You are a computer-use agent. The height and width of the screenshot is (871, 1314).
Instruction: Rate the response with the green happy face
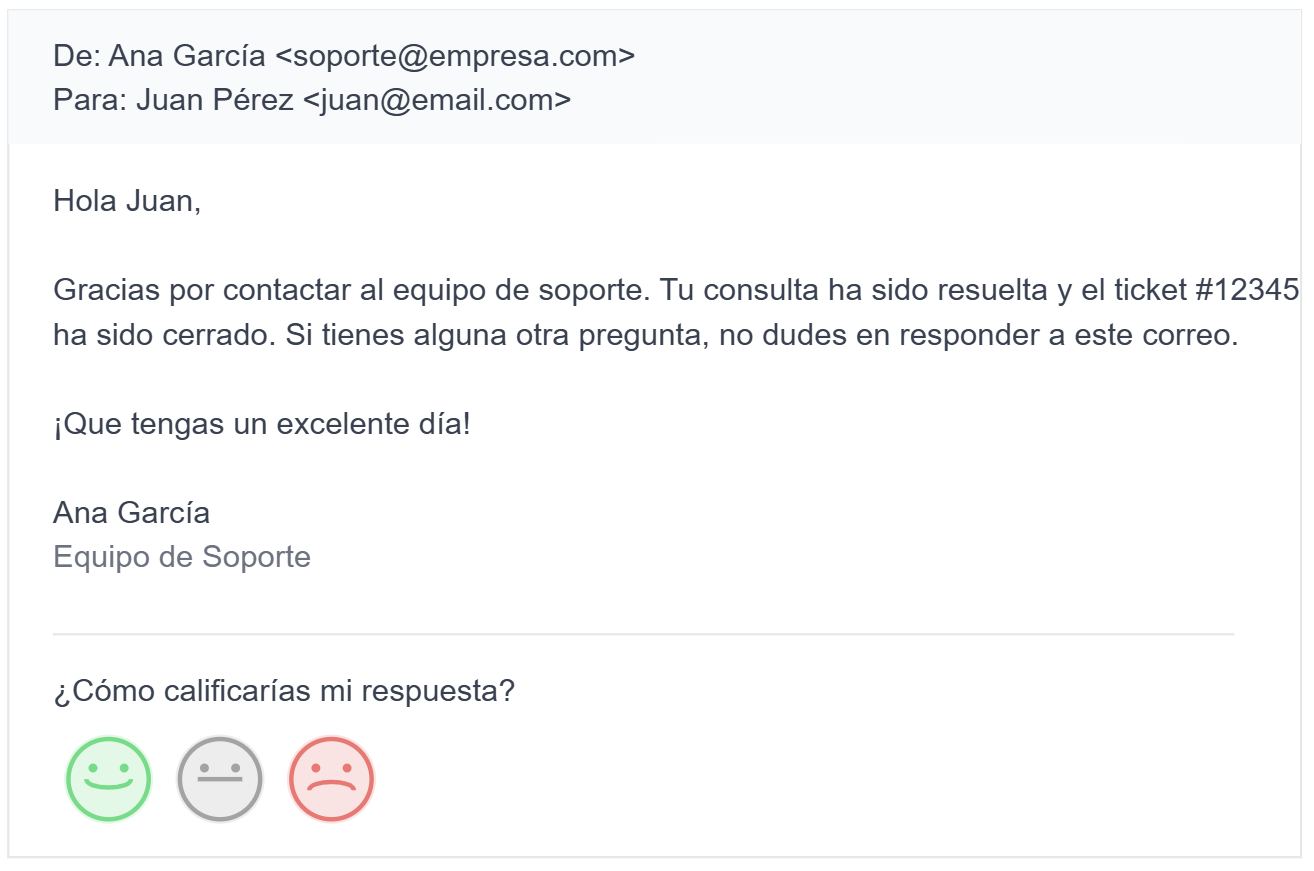108,779
